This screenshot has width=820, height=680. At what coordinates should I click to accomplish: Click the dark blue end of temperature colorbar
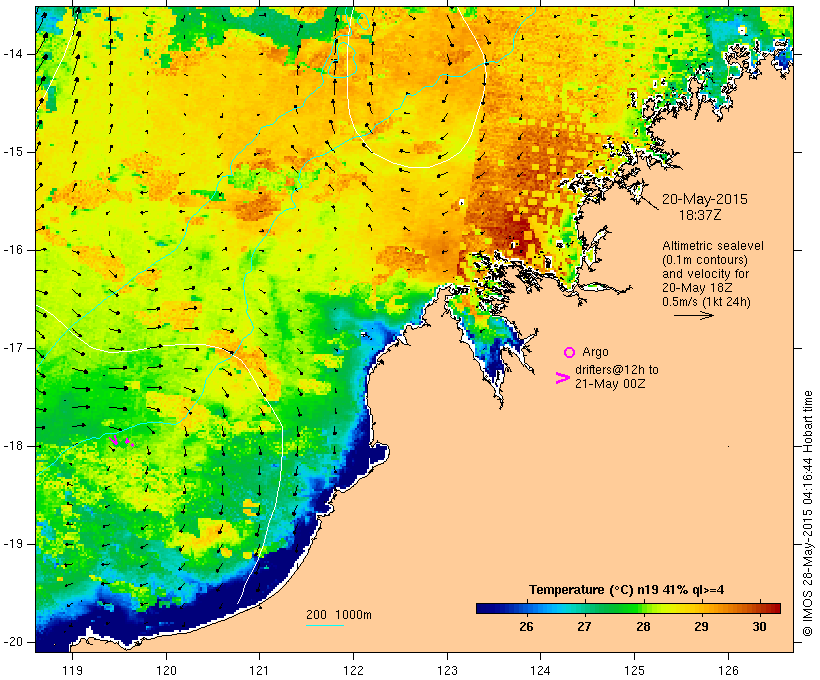pos(484,608)
